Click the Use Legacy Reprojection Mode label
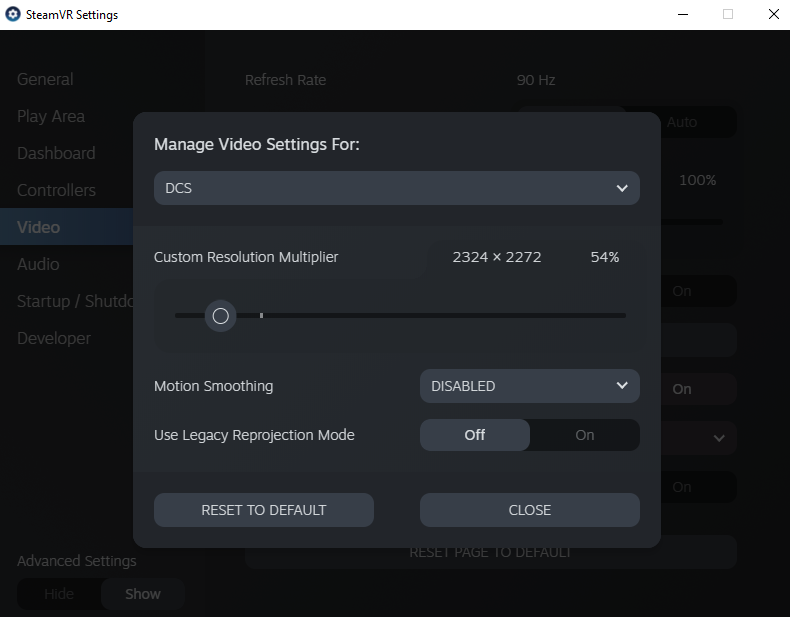The height and width of the screenshot is (617, 790). click(254, 435)
